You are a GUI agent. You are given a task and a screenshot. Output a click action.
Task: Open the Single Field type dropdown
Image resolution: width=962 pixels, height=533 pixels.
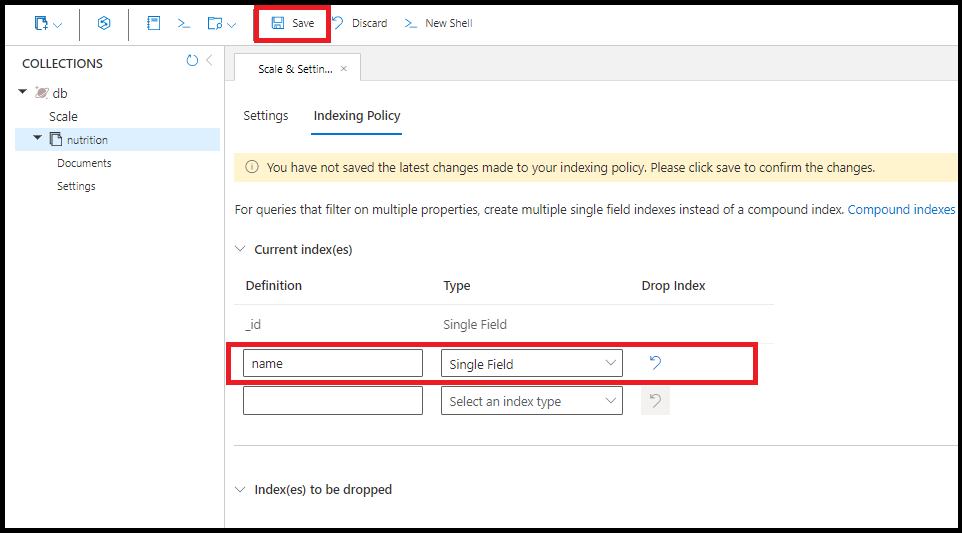[x=531, y=364]
